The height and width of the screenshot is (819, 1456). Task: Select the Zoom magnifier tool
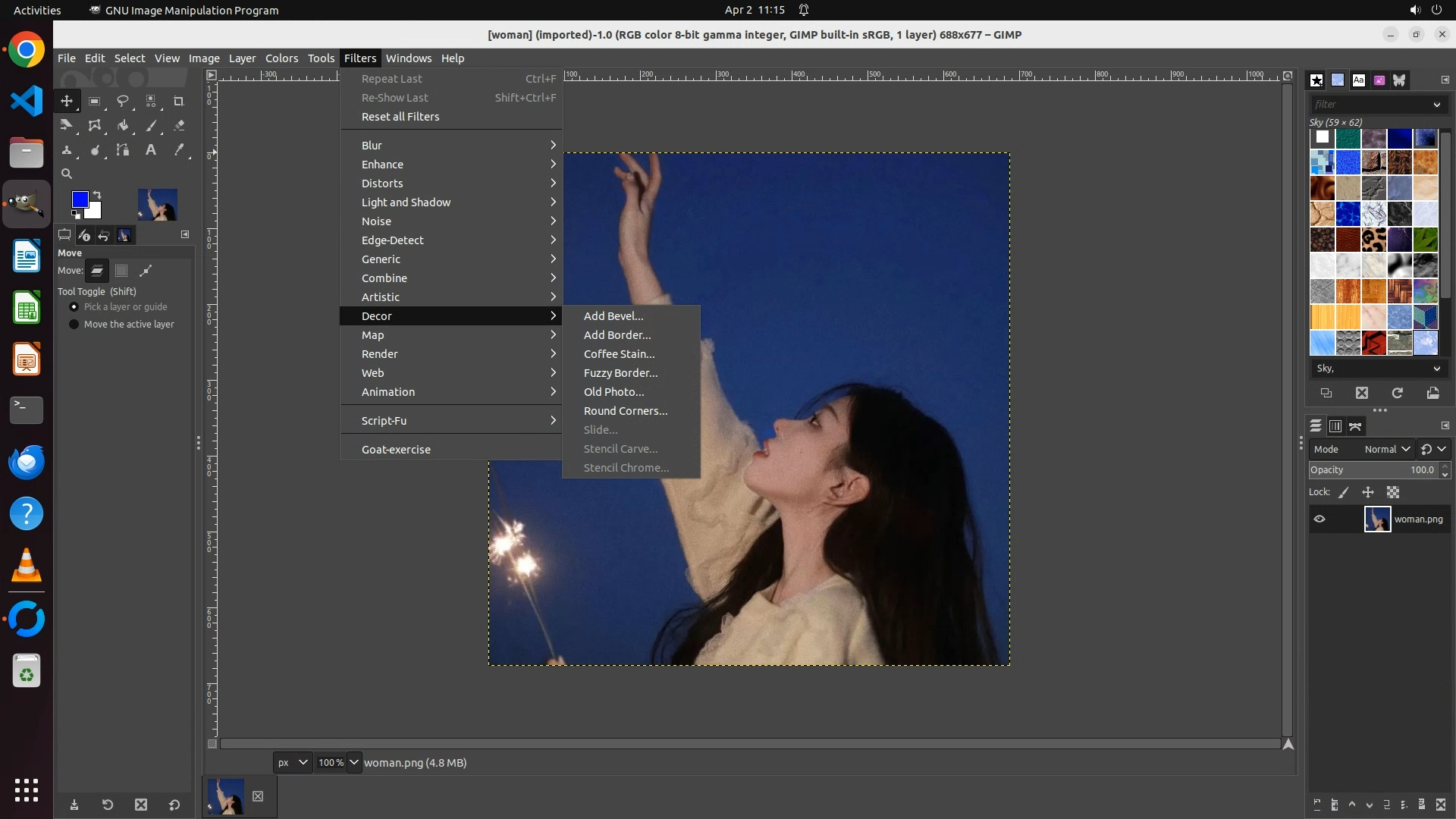[x=67, y=174]
